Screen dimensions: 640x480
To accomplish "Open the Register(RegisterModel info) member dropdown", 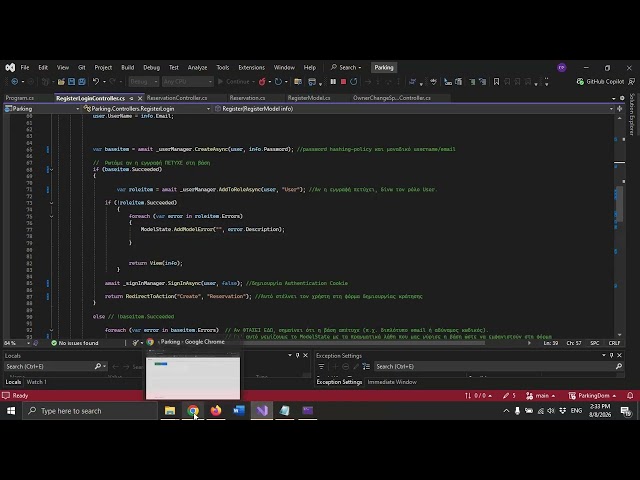I will click(413, 109).
